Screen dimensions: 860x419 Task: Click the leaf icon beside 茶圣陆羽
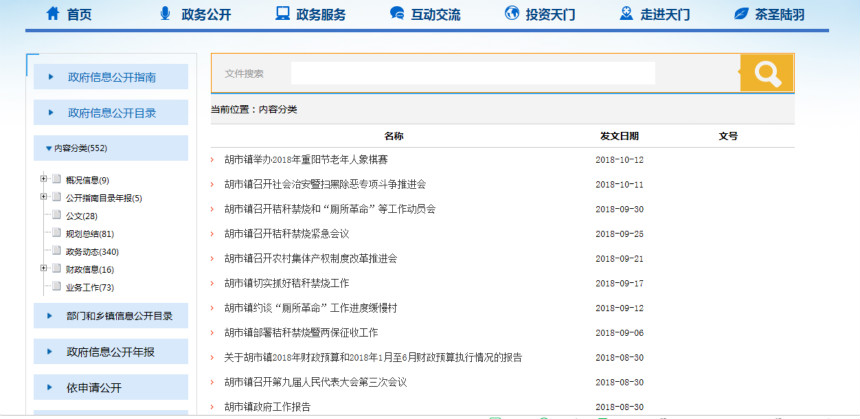click(x=741, y=14)
